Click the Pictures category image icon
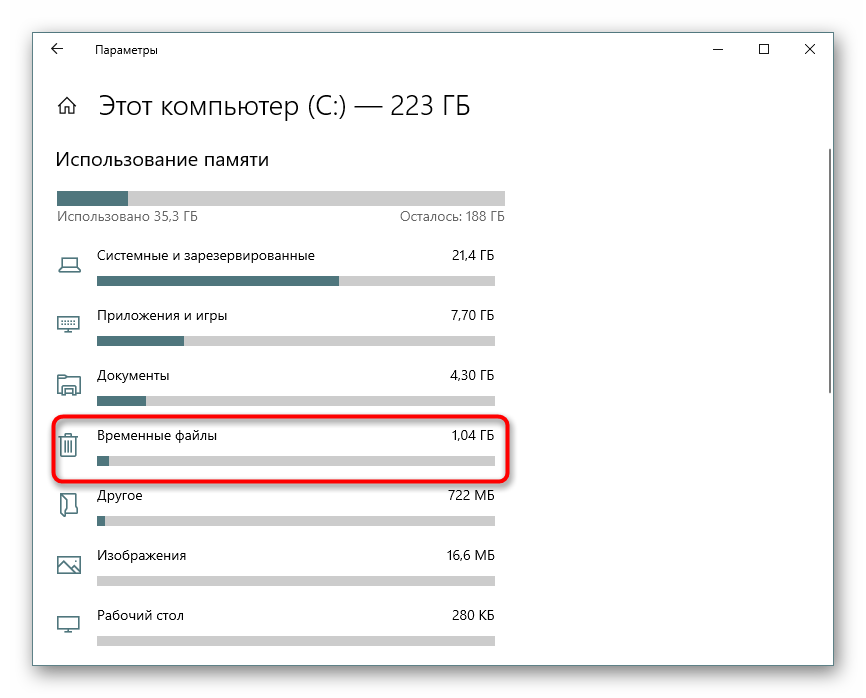This screenshot has width=866, height=698. click(x=69, y=565)
